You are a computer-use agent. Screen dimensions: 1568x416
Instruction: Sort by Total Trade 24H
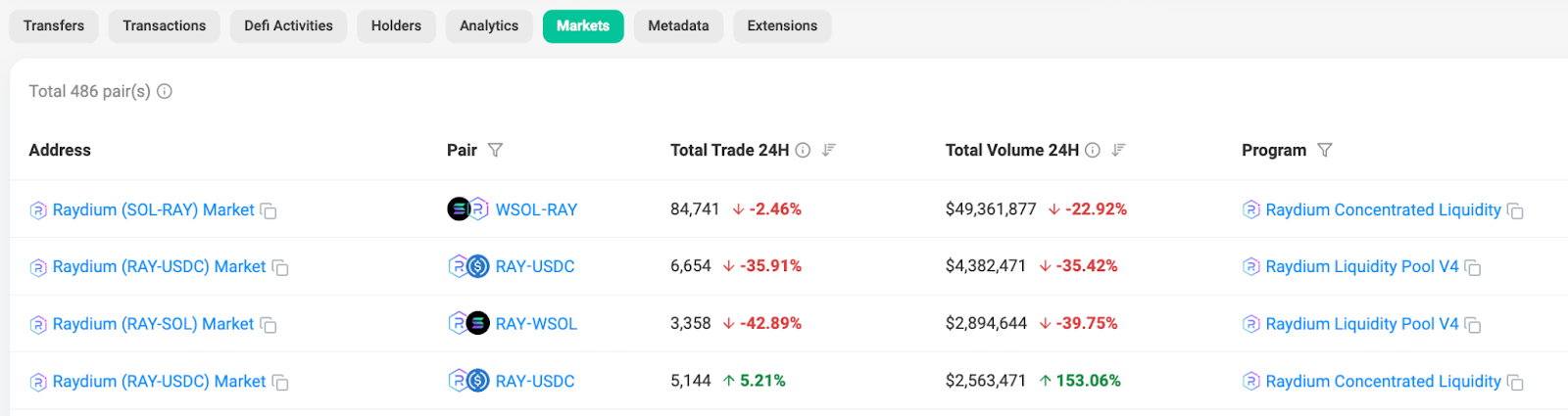coord(829,150)
